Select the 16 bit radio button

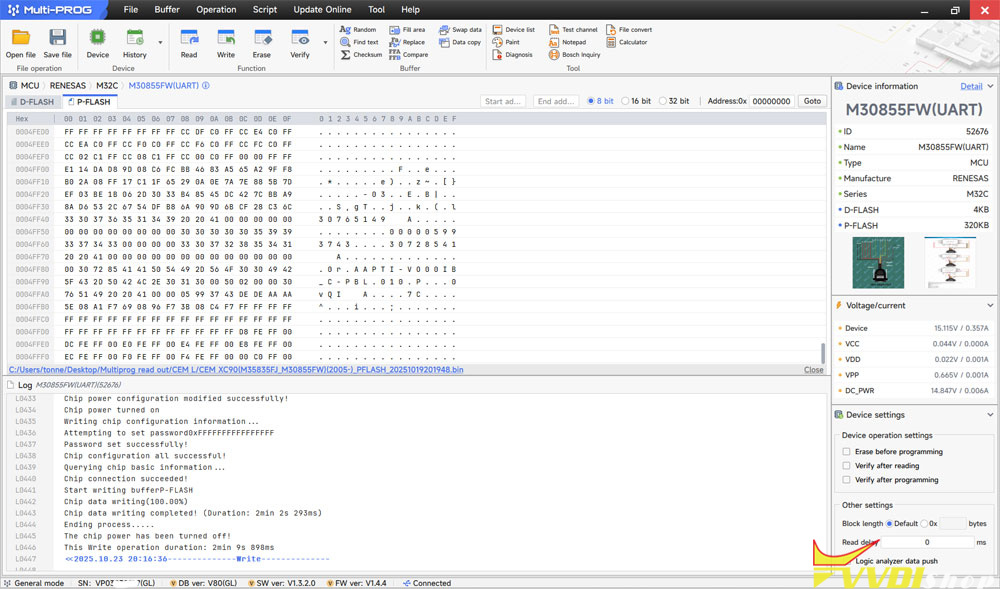coord(626,101)
